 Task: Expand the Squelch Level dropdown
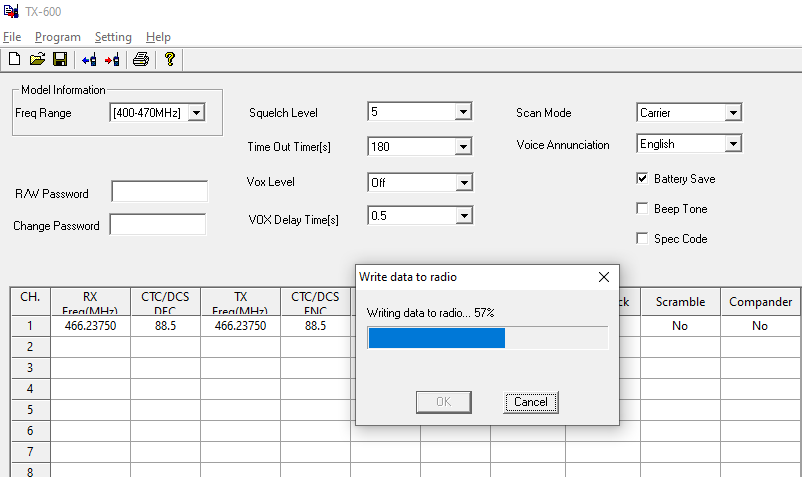(x=463, y=111)
